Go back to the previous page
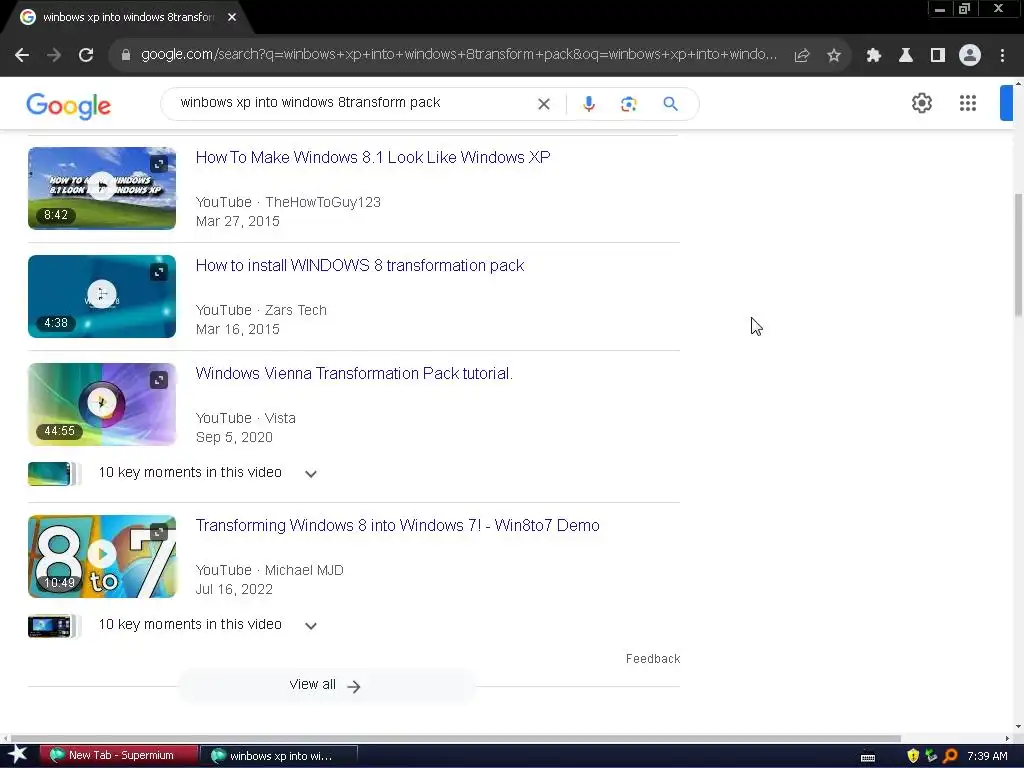Image resolution: width=1024 pixels, height=768 pixels. coord(22,56)
